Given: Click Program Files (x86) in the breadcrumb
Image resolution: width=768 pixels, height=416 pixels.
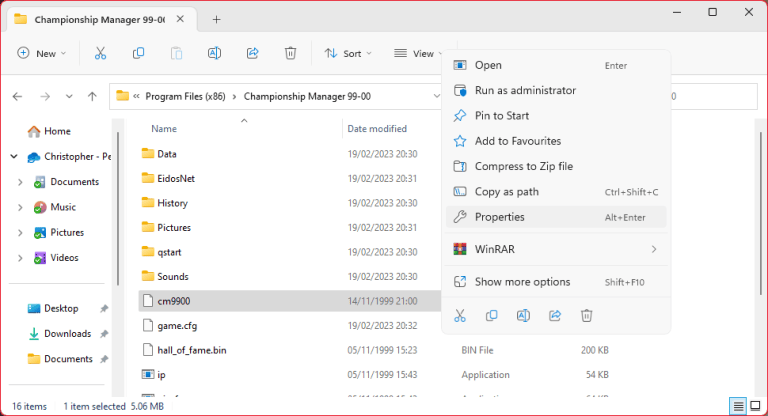Looking at the screenshot, I should coord(185,97).
